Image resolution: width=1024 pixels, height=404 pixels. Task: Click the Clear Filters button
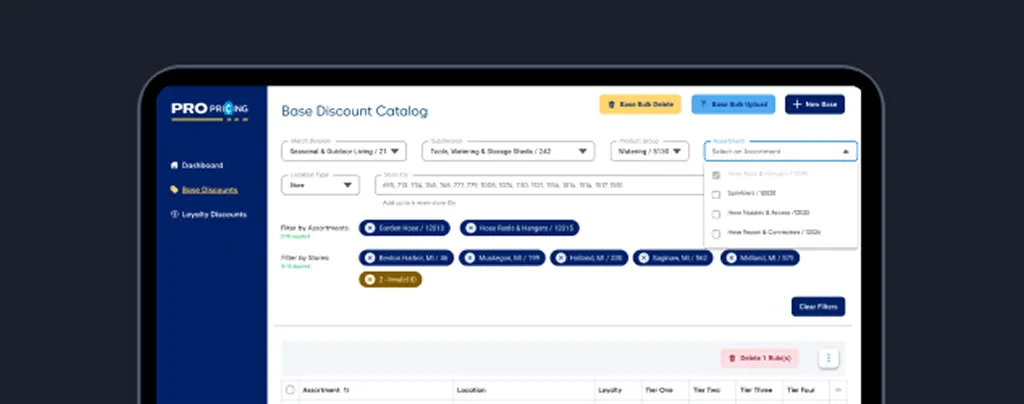click(x=818, y=307)
